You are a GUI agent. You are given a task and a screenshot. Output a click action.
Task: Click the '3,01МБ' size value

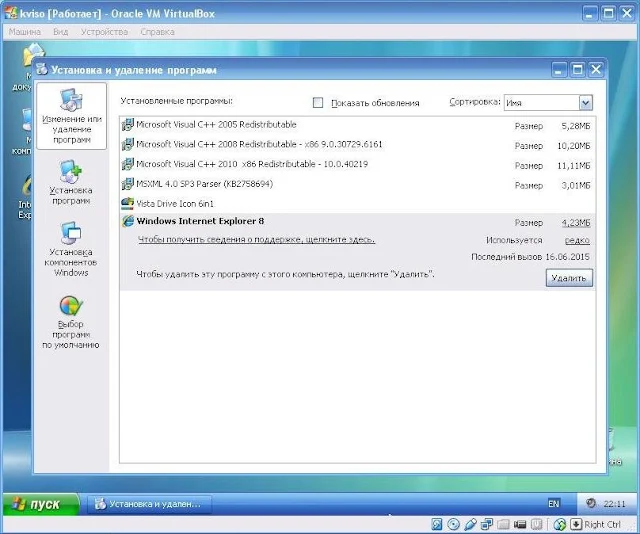pos(576,185)
